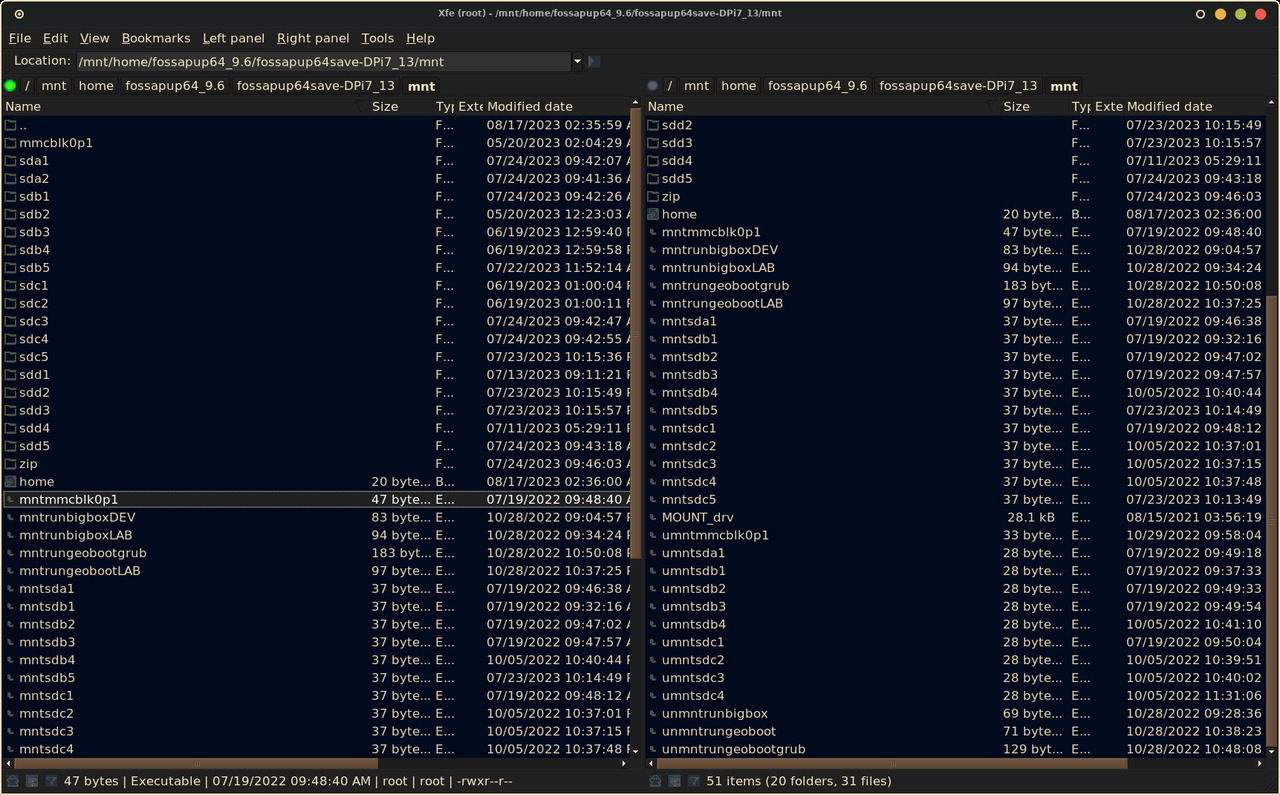Navigate using the fossapup64_9.6 path button
1280x795 pixels.
pos(174,86)
